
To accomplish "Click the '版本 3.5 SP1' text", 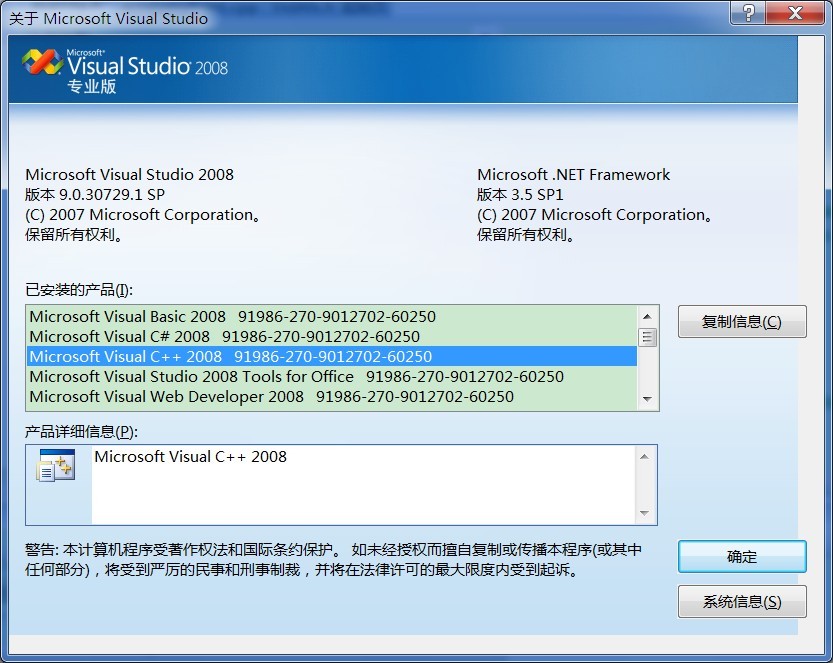I will pyautogui.click(x=520, y=194).
